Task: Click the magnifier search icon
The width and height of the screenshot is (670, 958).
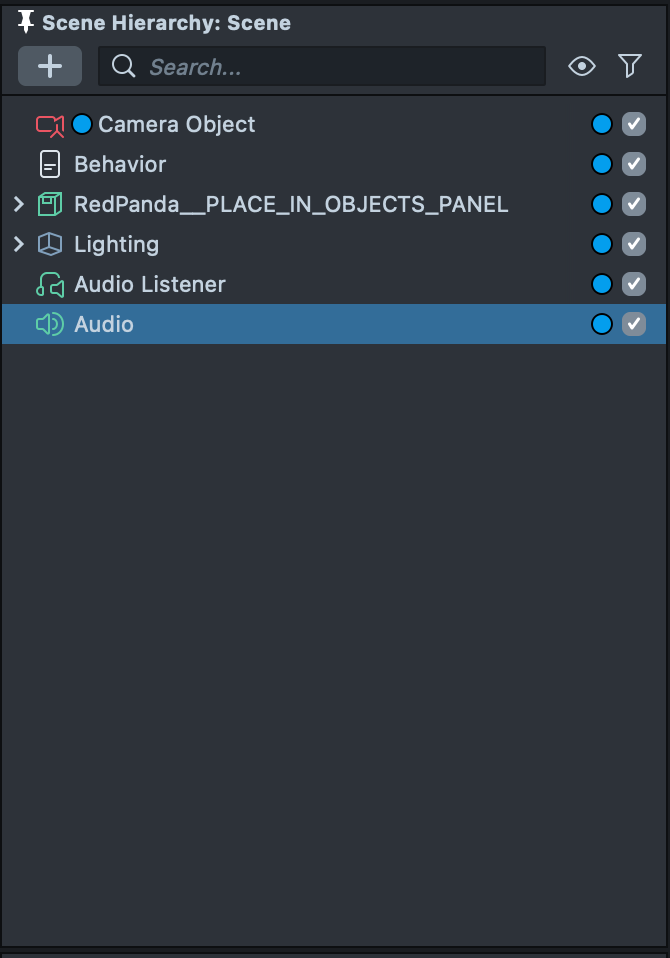Action: click(124, 66)
